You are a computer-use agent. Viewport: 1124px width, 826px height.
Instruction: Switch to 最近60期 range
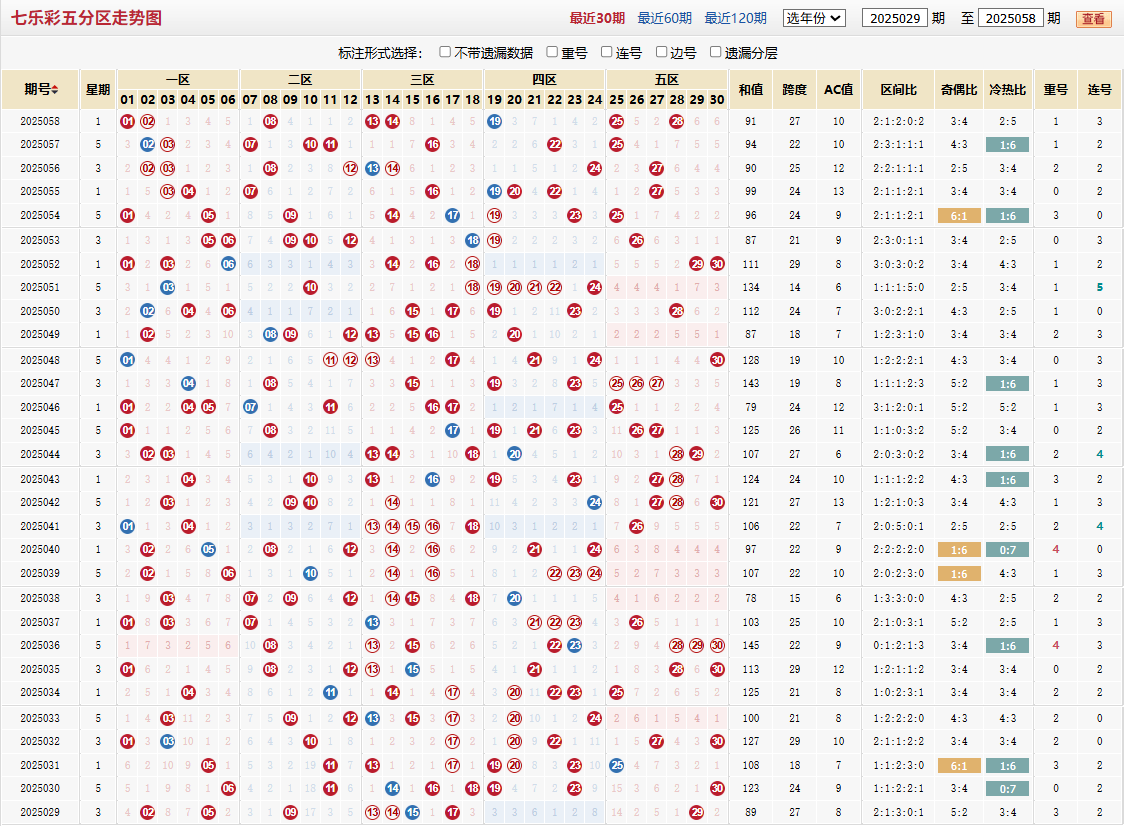[x=665, y=18]
